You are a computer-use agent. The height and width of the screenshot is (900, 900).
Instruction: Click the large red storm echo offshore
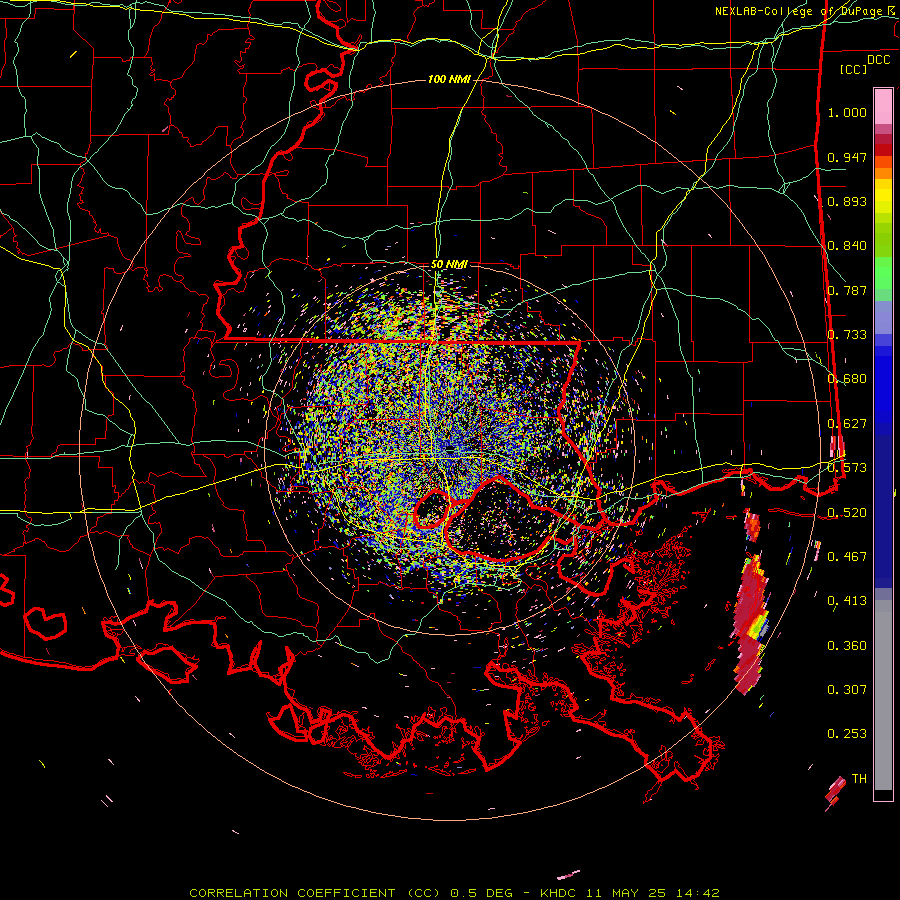pyautogui.click(x=749, y=626)
